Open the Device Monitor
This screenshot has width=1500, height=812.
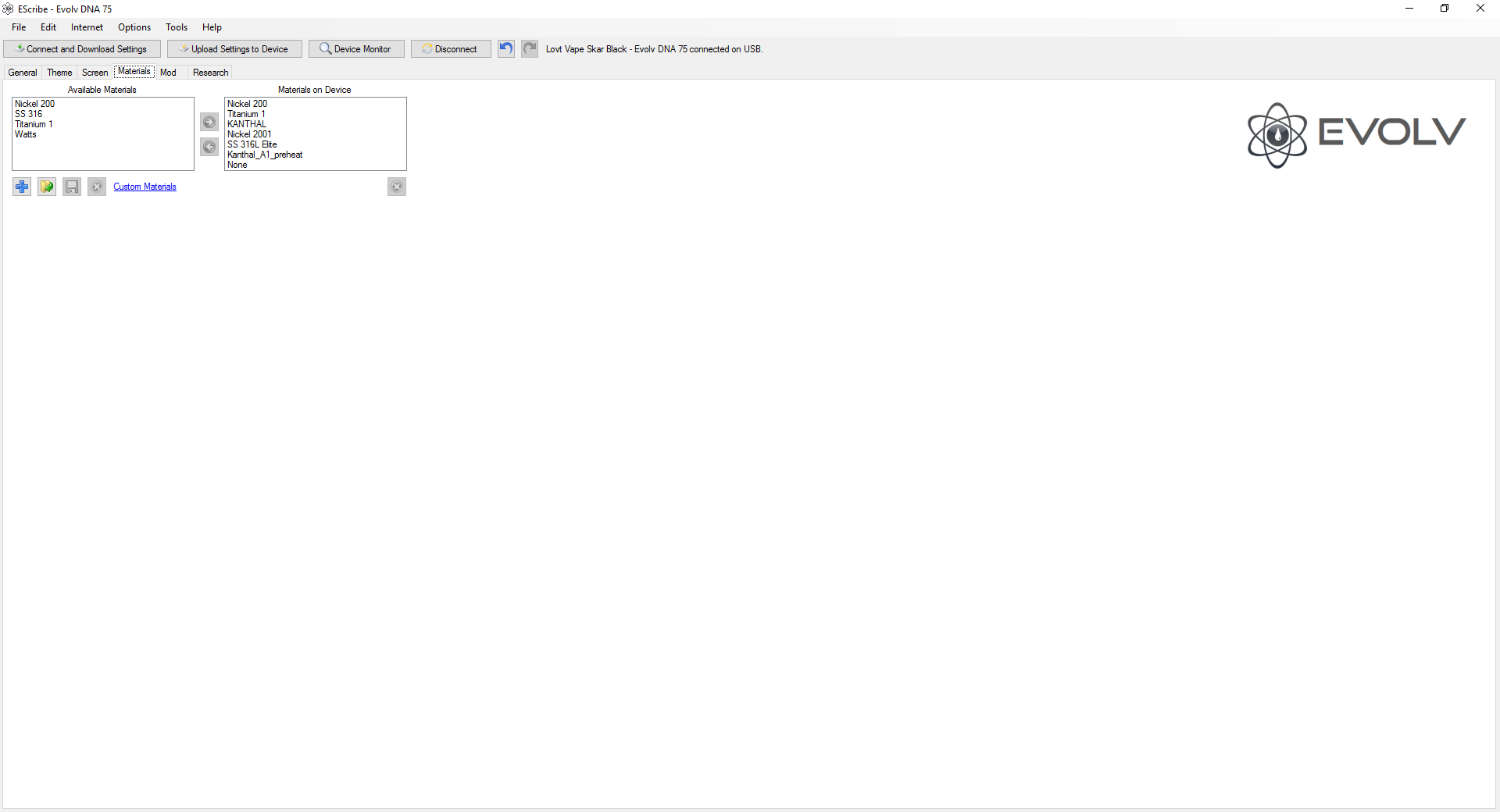[x=356, y=49]
